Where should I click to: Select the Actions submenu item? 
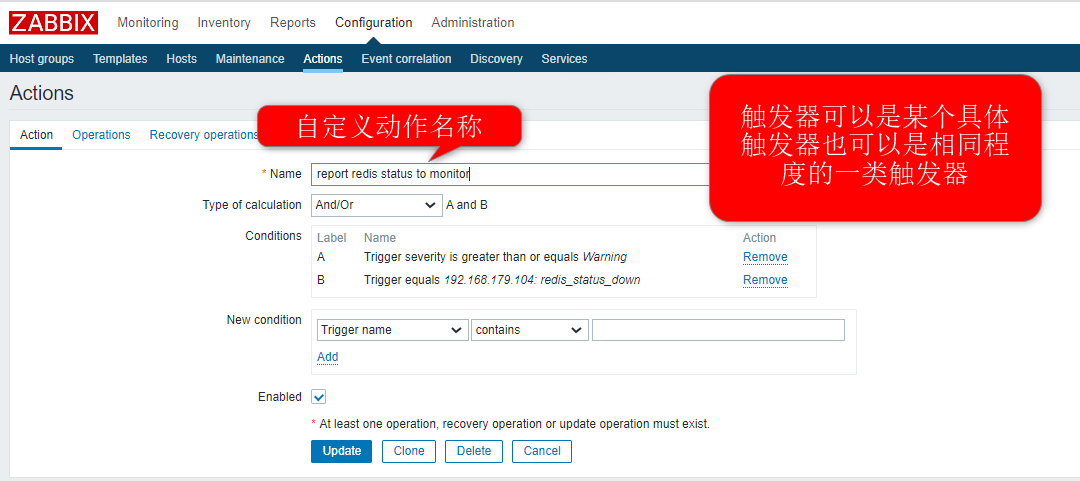322,59
